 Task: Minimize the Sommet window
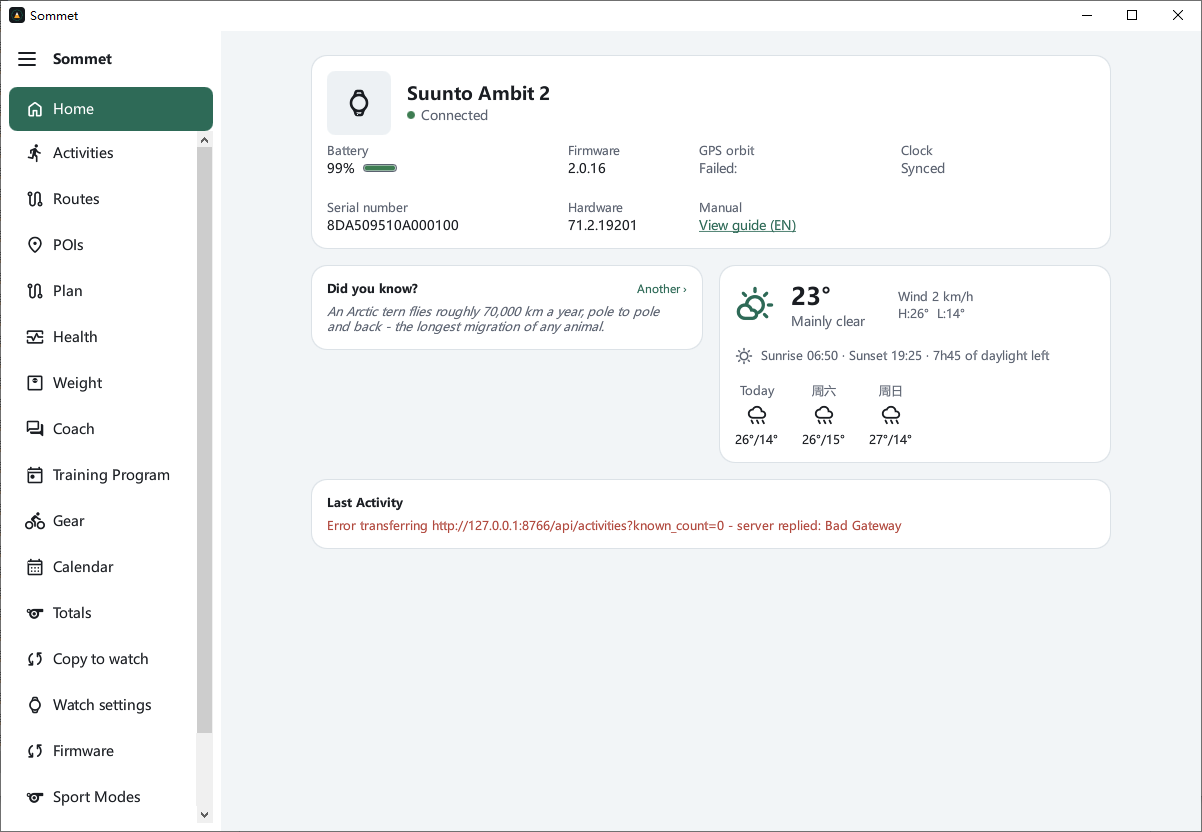(1086, 15)
